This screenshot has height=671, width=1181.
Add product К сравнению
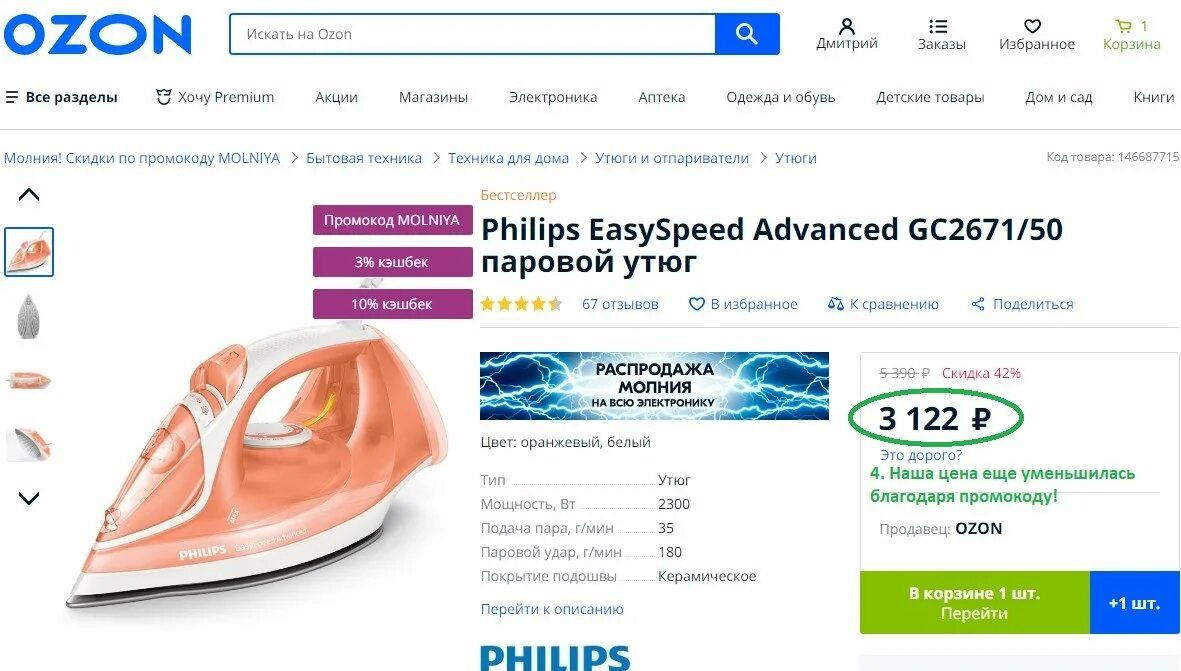(883, 304)
